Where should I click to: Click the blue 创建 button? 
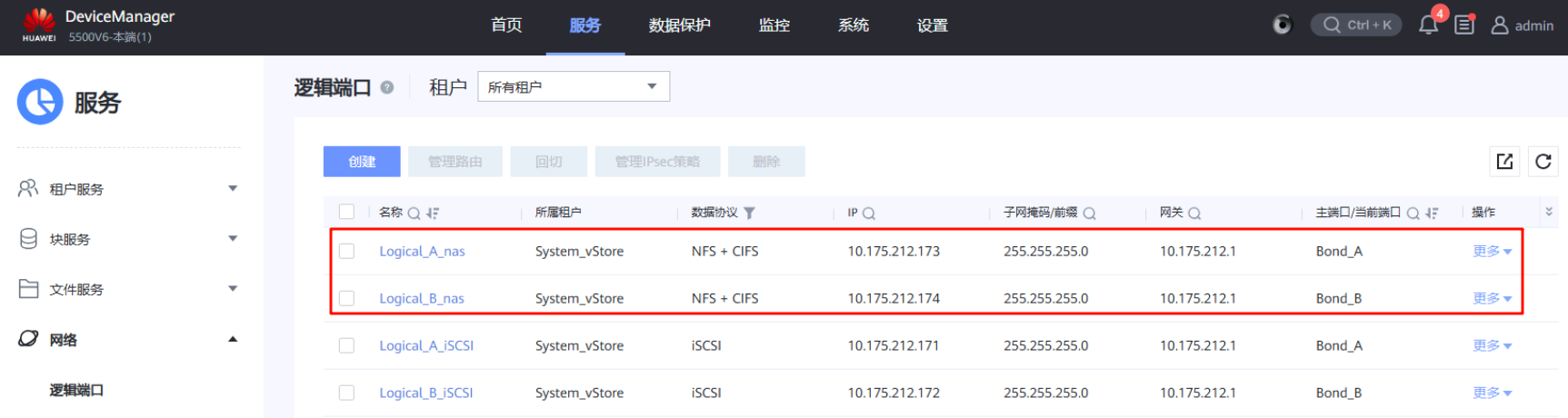[x=362, y=161]
